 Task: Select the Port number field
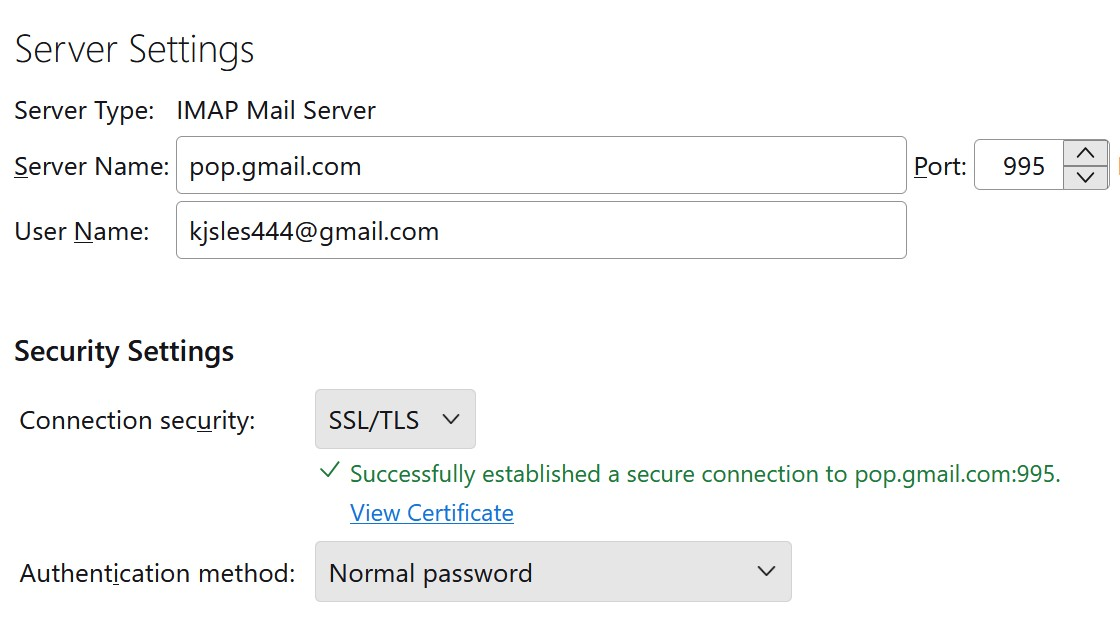[x=1020, y=166]
